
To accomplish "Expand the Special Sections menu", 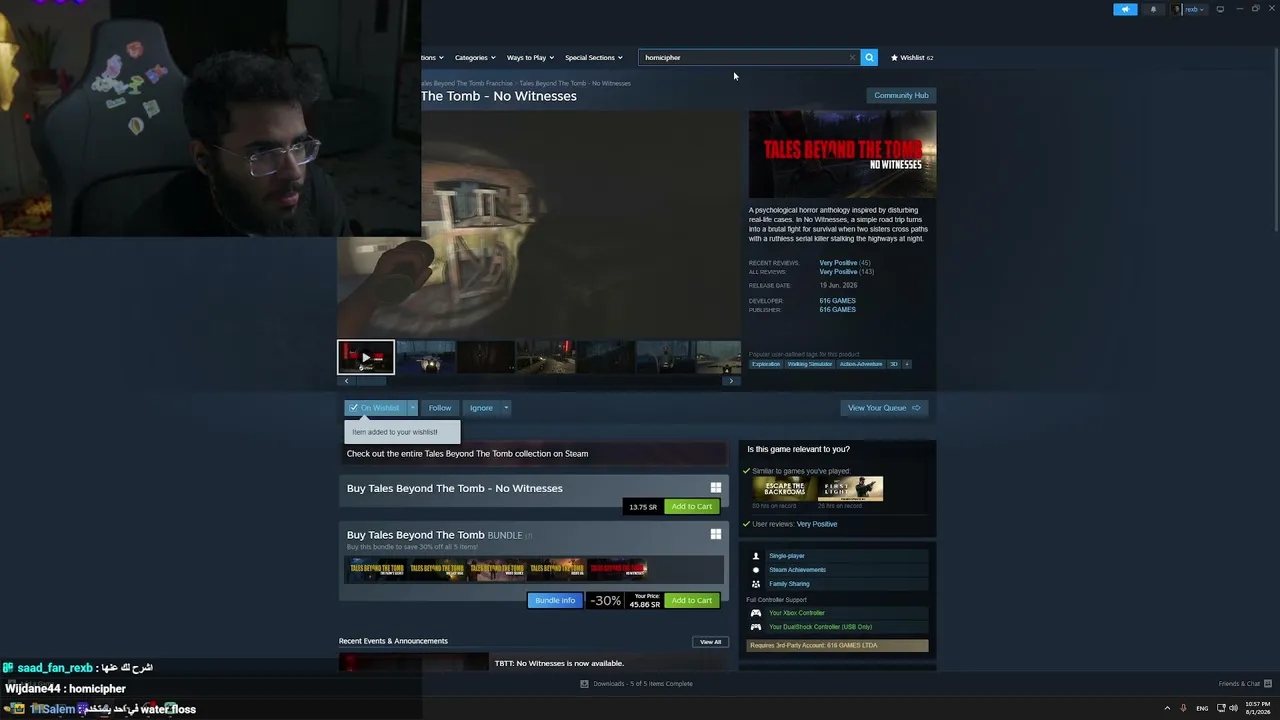I will 593,57.
